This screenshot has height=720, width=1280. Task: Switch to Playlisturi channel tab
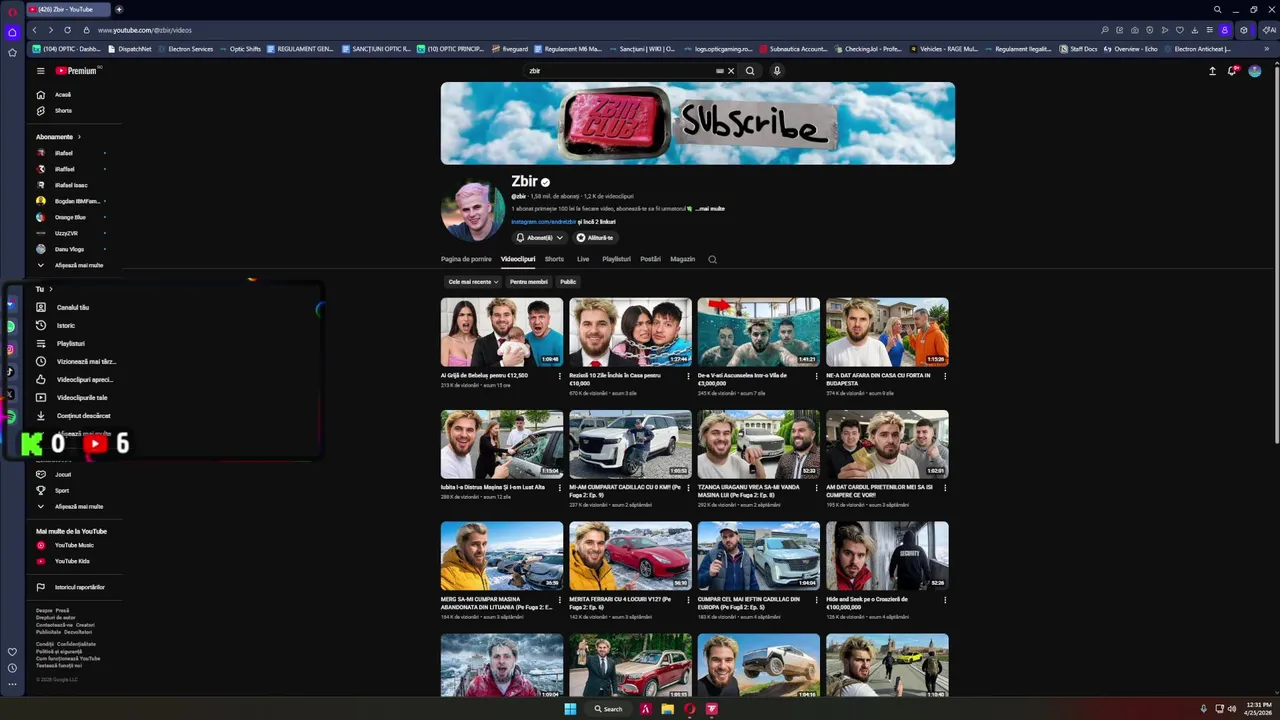point(616,259)
